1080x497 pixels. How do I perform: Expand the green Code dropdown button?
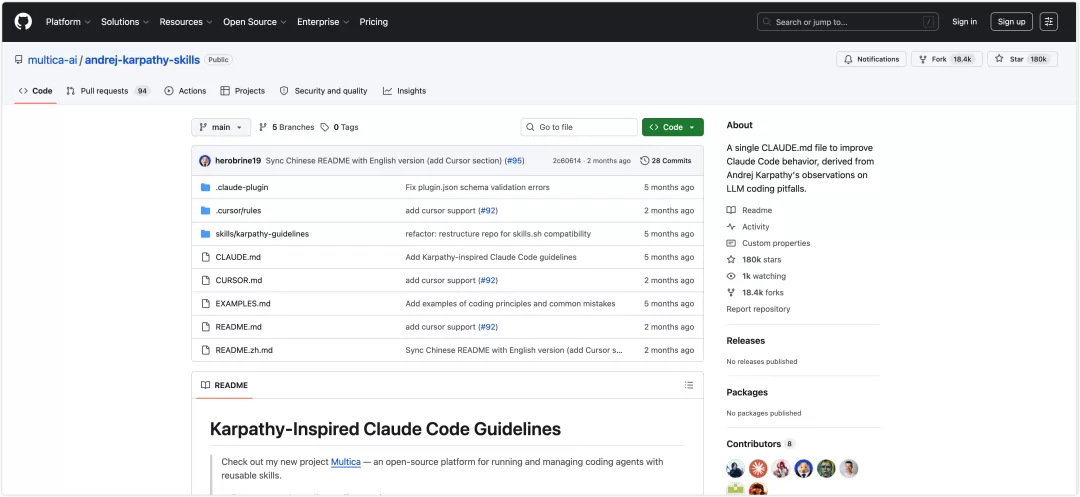[x=673, y=127]
